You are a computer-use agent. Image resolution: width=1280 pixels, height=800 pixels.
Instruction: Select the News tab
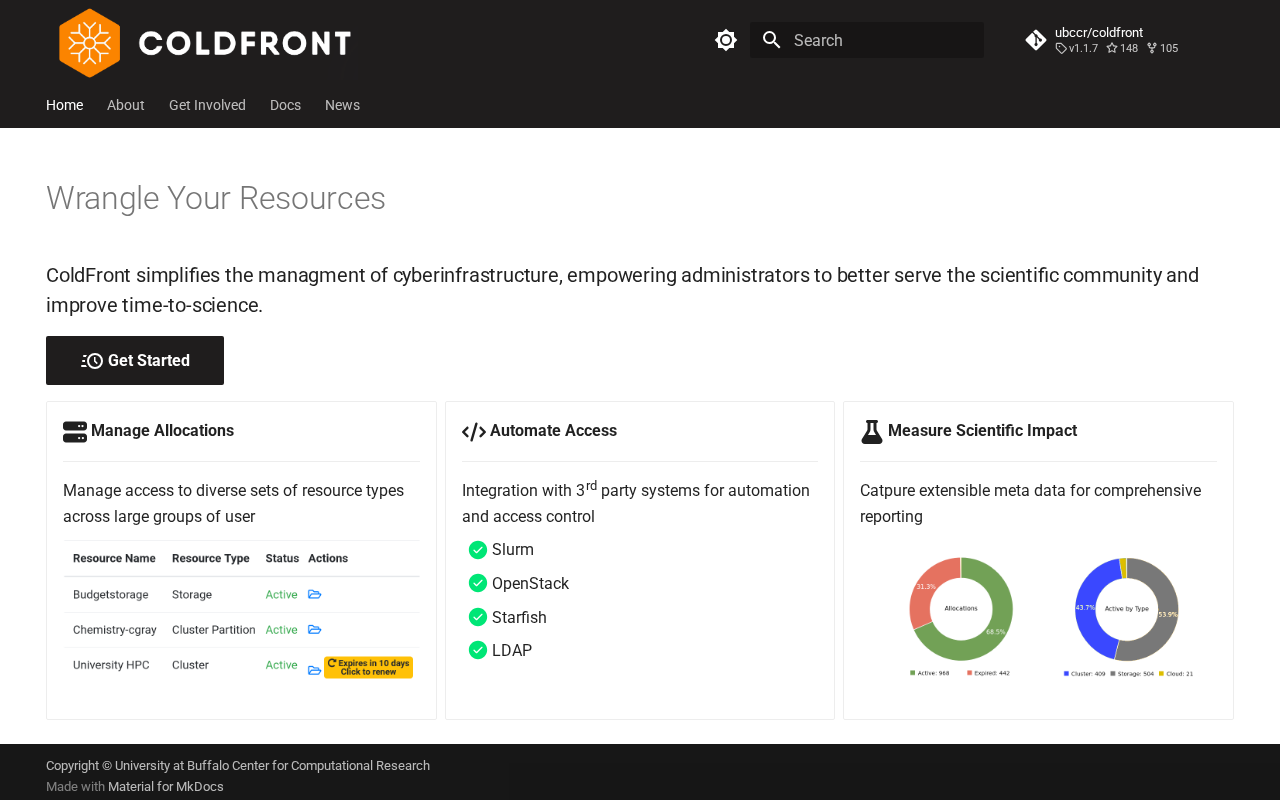click(342, 105)
